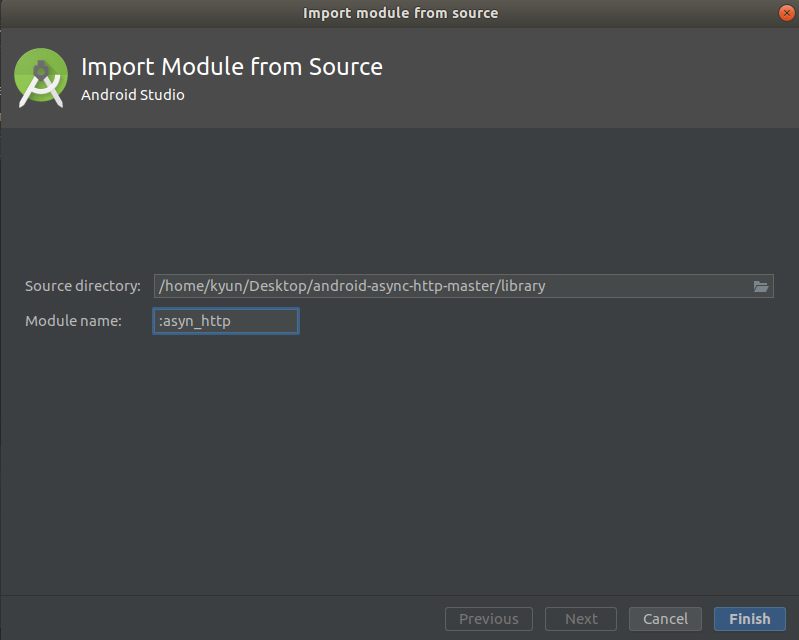Click the disabled Next button

pyautogui.click(x=581, y=619)
